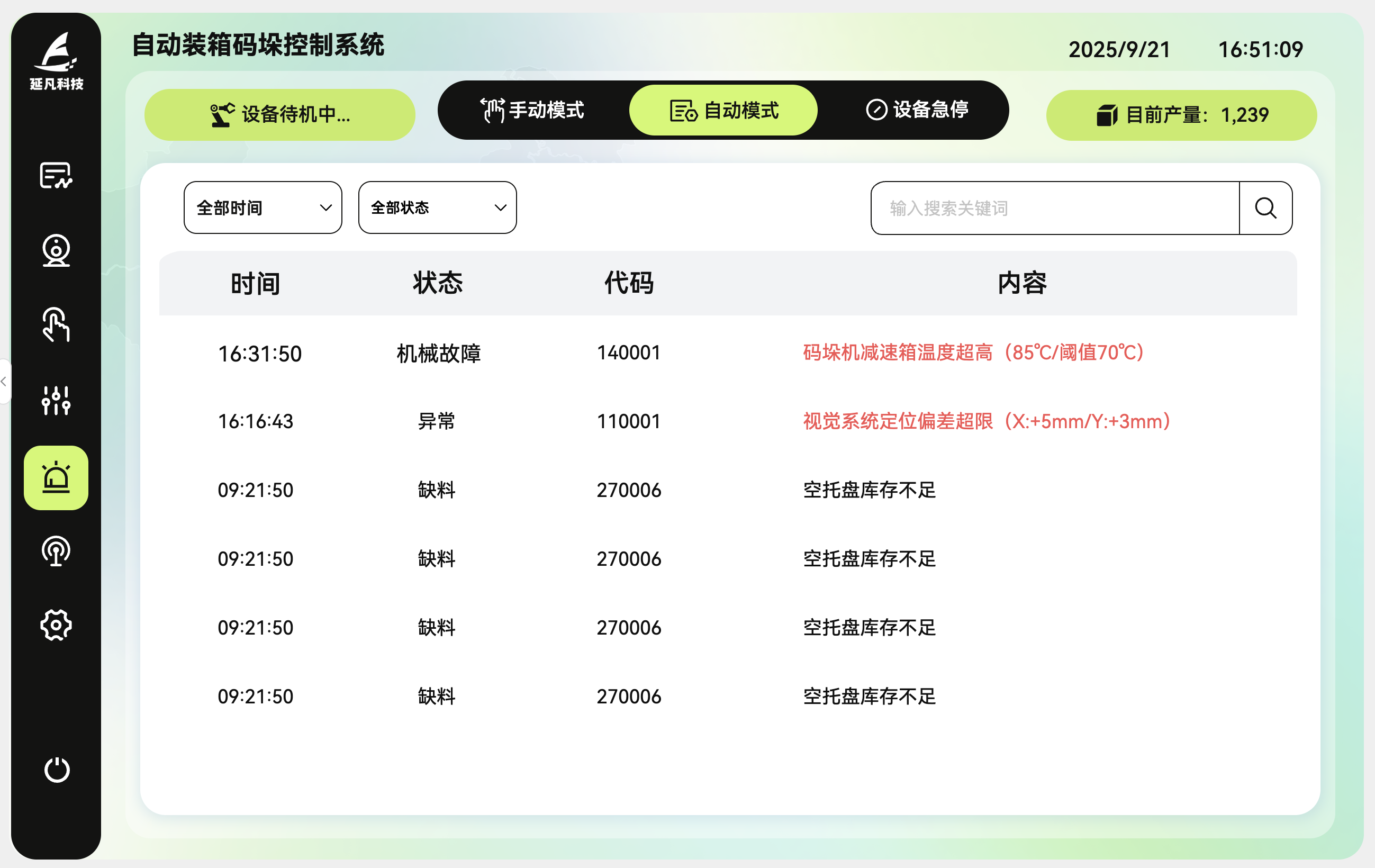
Task: Open the settings gear sidebar icon
Action: tap(56, 625)
